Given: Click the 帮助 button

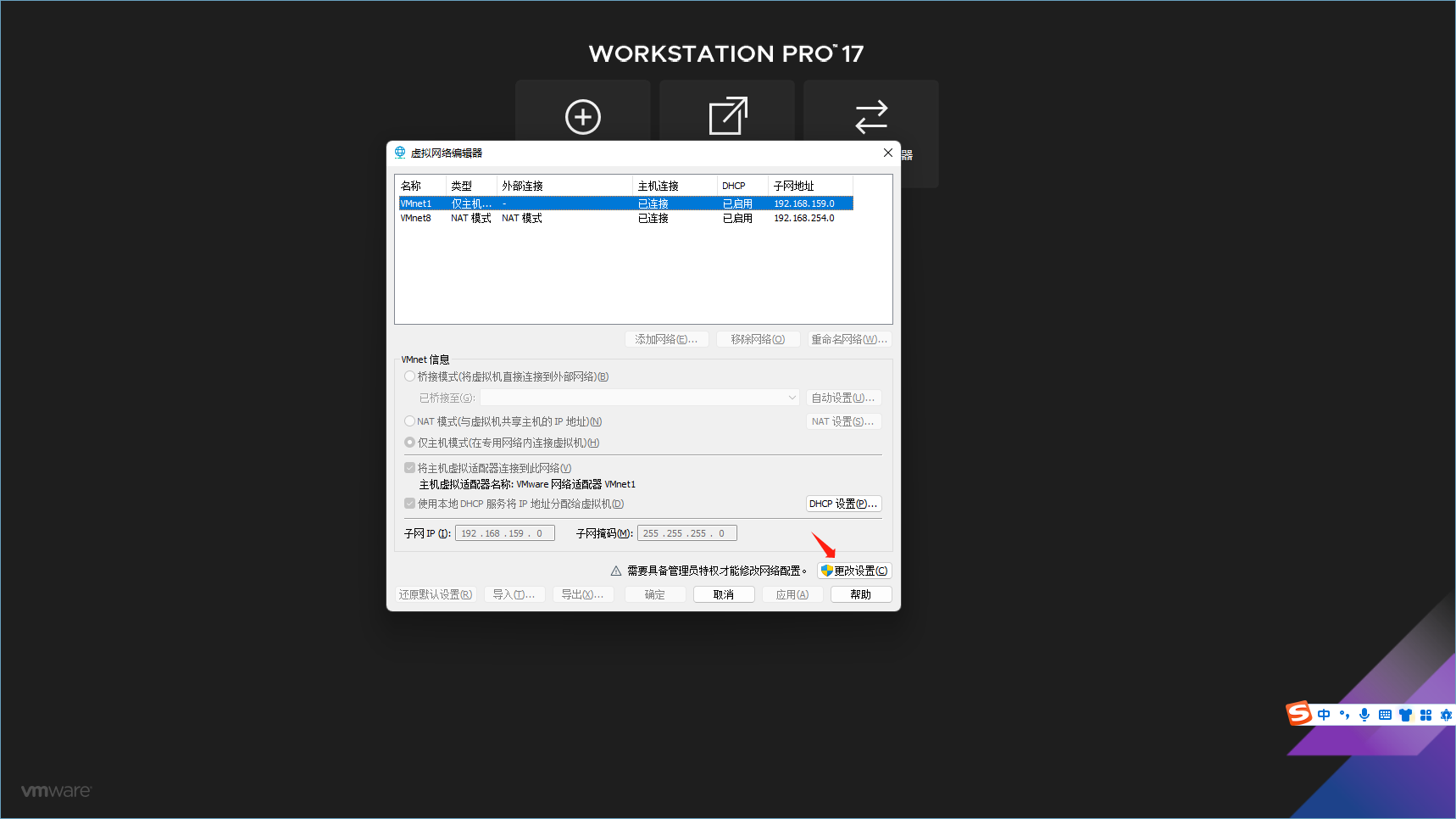Looking at the screenshot, I should [861, 594].
